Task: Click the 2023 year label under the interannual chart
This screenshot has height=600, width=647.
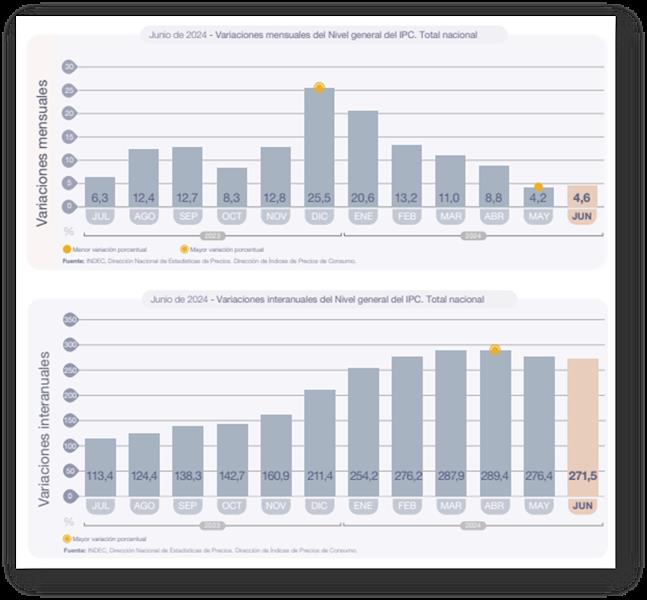Action: point(210,526)
